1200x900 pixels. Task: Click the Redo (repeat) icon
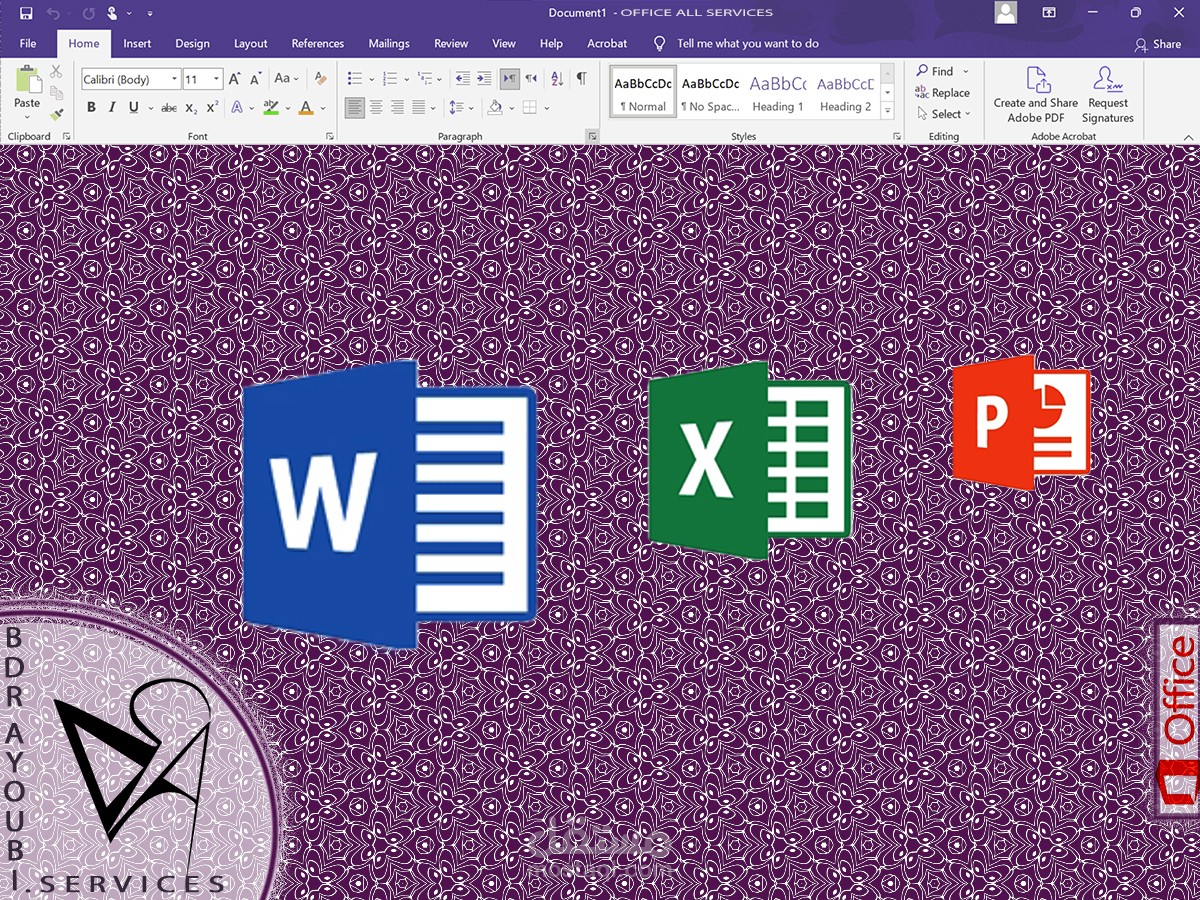click(88, 13)
